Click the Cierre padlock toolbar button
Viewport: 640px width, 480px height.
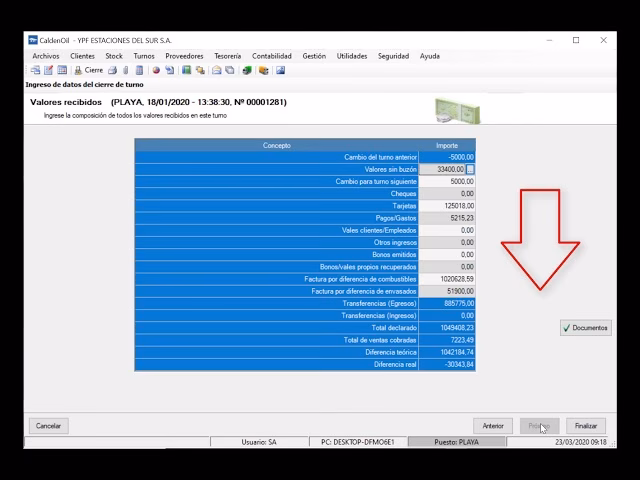[x=88, y=70]
